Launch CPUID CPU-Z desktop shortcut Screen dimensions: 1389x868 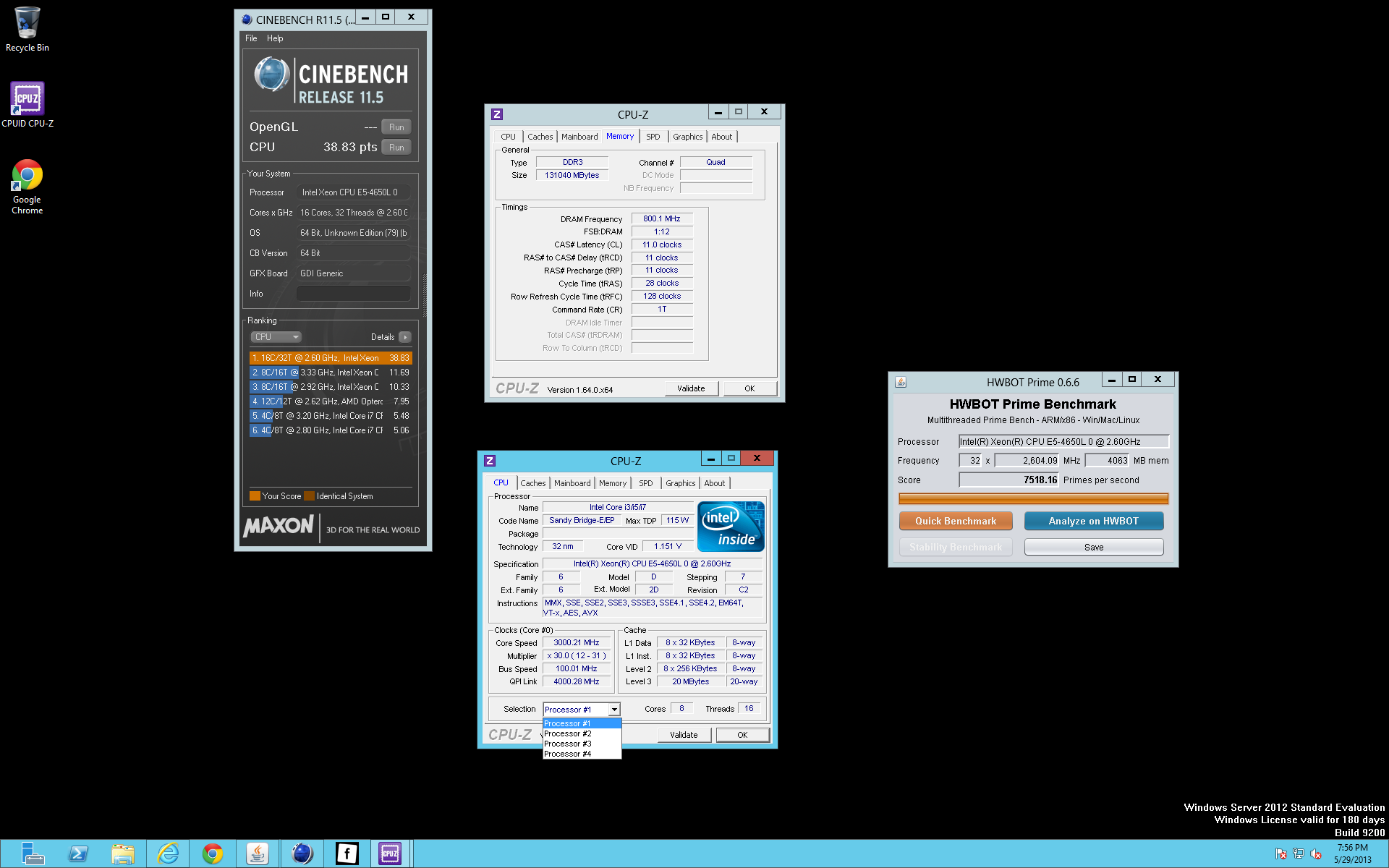27,105
